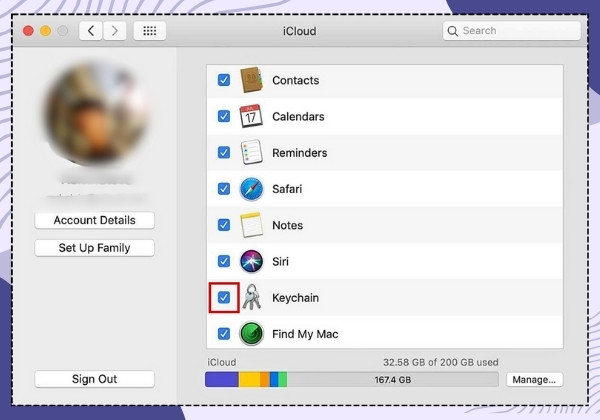Go back with the left chevron button
The image size is (600, 420).
point(91,31)
